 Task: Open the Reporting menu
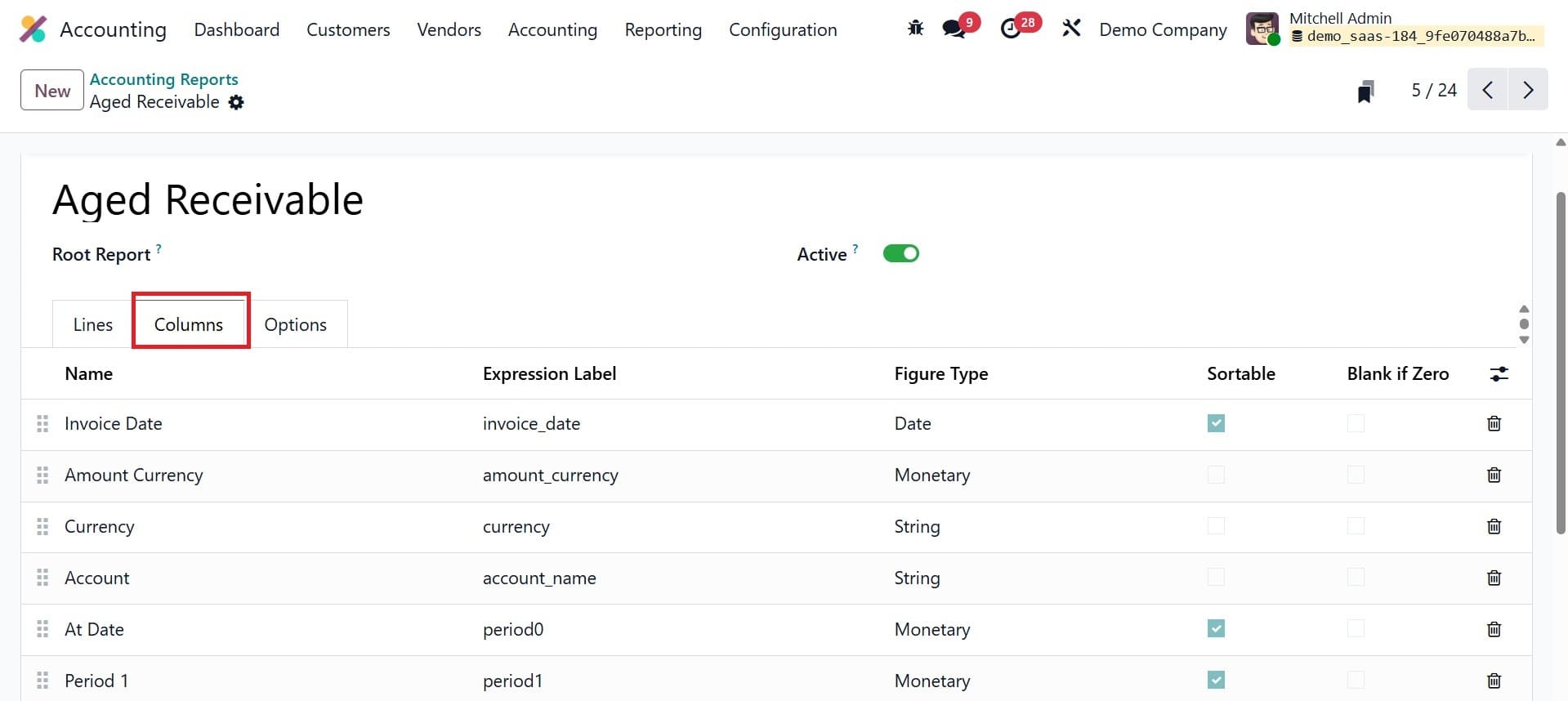coord(663,29)
